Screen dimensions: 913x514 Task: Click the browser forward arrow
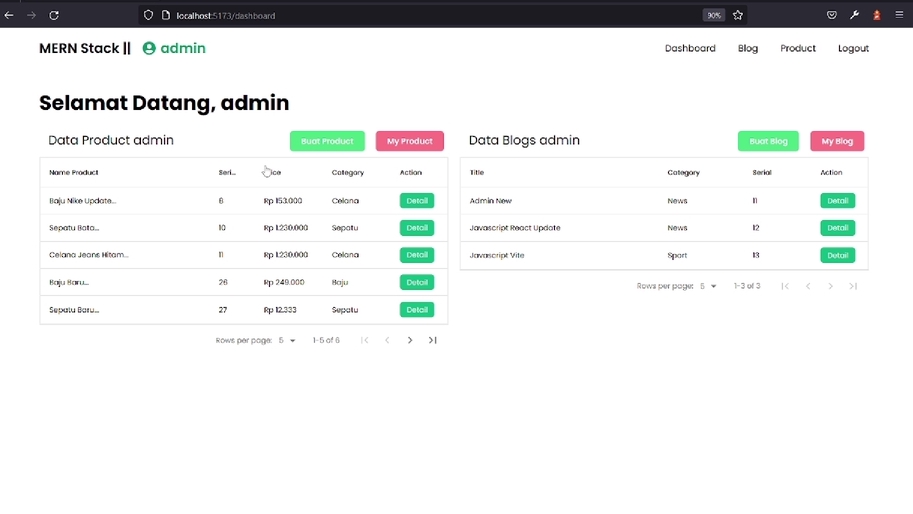[31, 16]
